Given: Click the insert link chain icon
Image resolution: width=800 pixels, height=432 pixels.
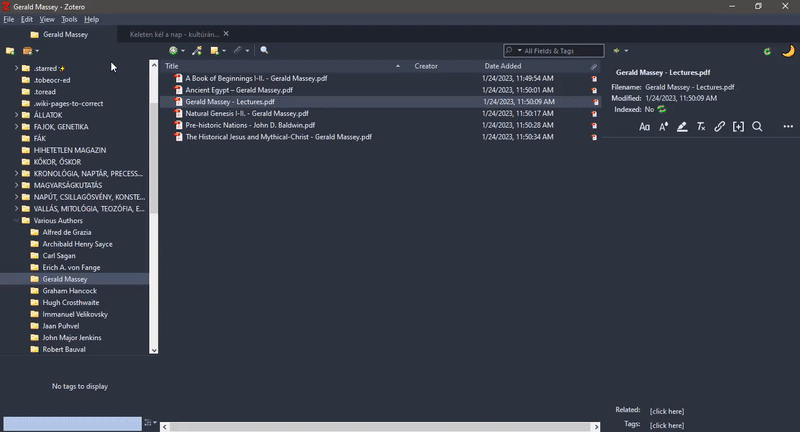Looking at the screenshot, I should tap(719, 126).
